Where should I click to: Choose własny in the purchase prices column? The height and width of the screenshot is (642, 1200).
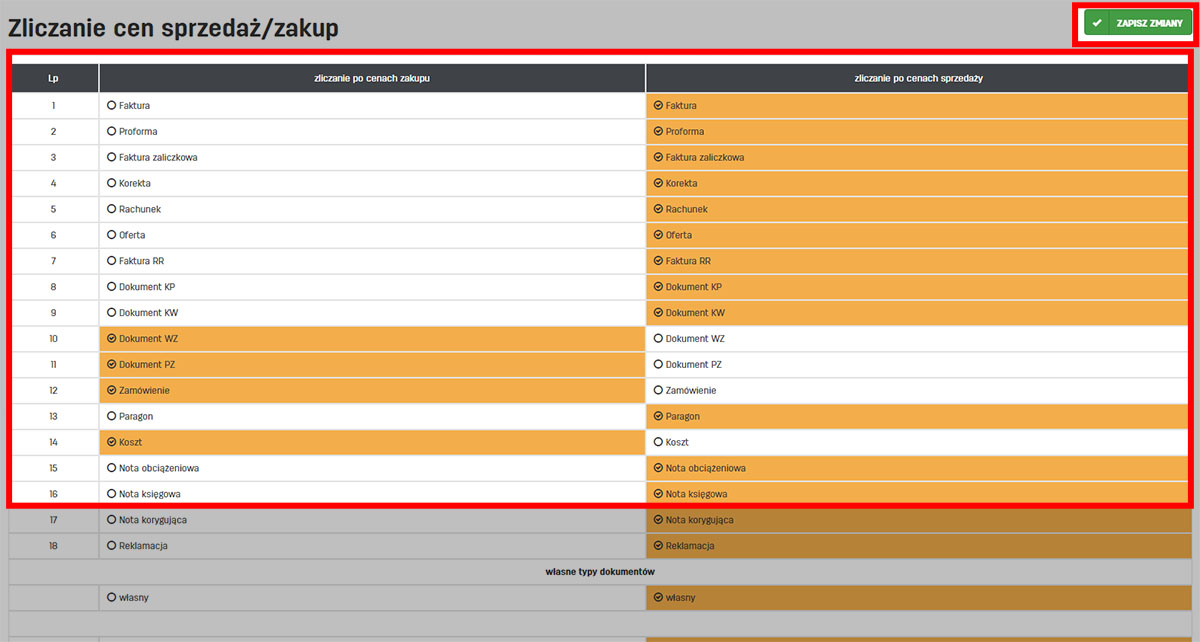[x=112, y=597]
